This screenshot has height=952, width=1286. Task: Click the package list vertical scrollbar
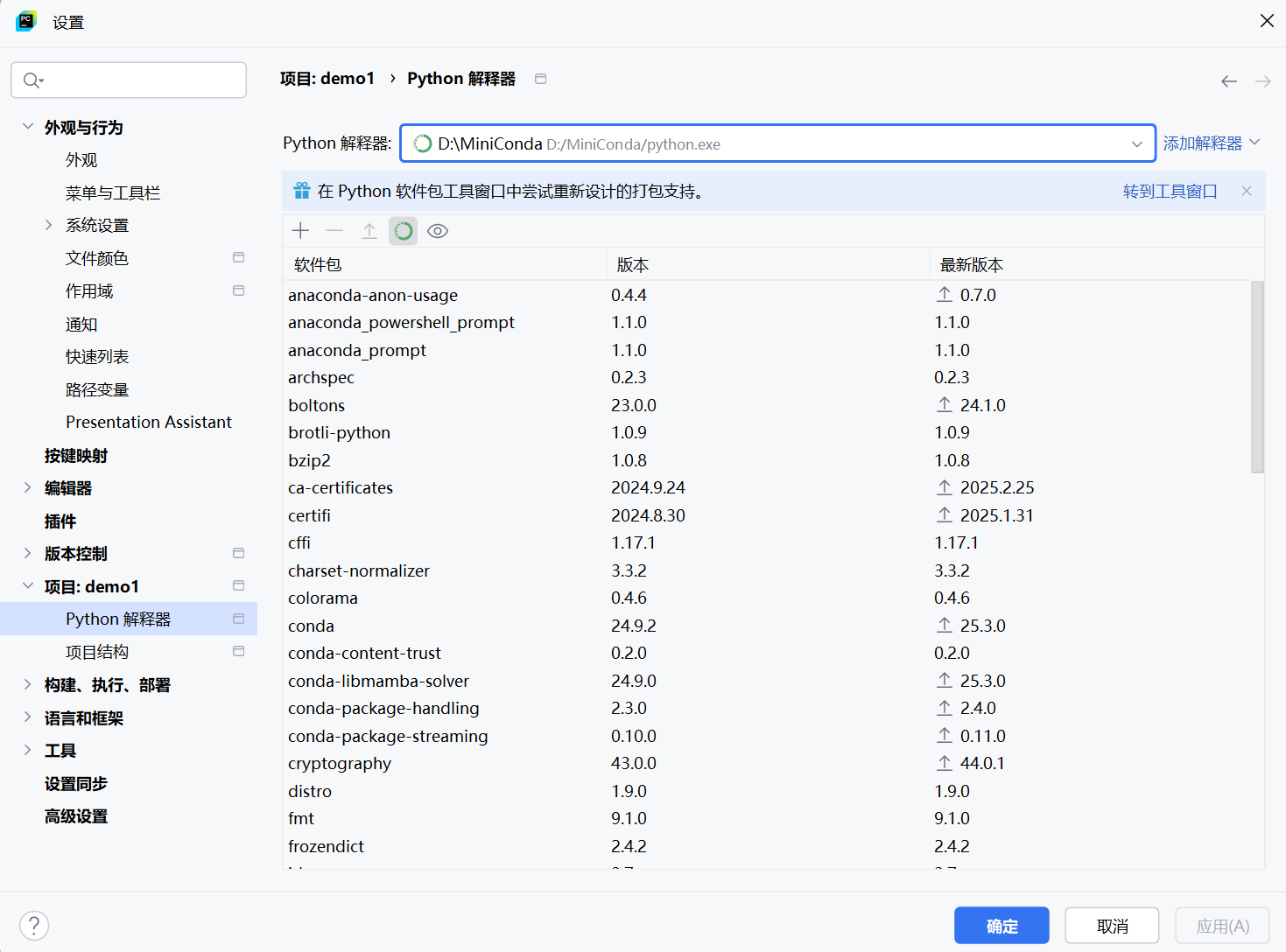coord(1257,376)
